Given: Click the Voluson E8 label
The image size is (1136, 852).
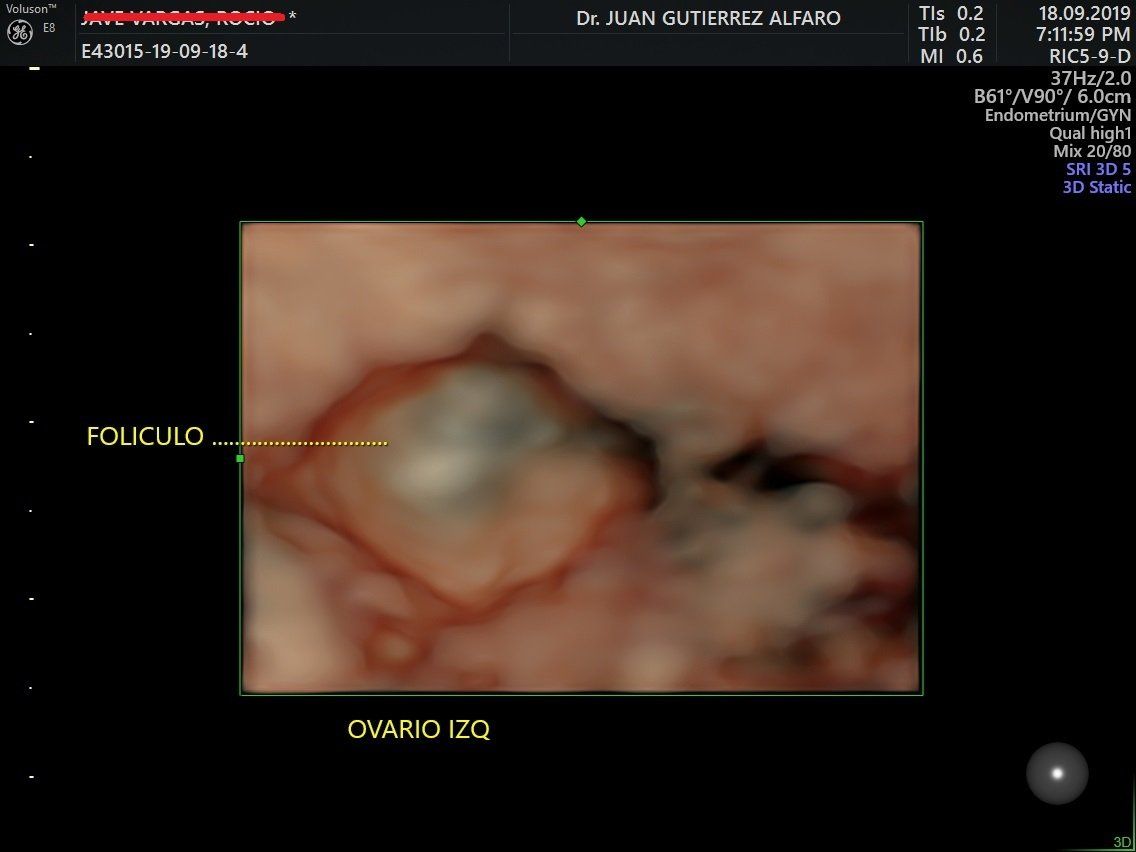Looking at the screenshot, I should (x=30, y=7).
